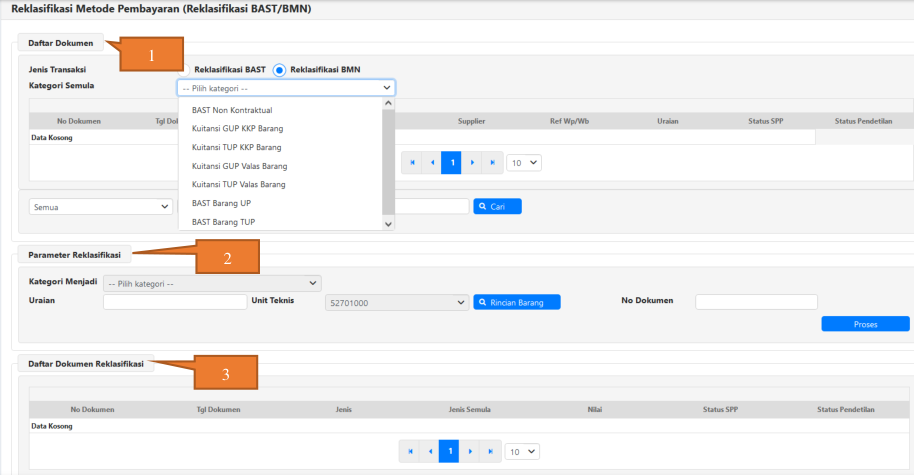Viewport: 914px width, 475px height.
Task: Go to previous page in bottom table pager
Action: pyautogui.click(x=429, y=452)
